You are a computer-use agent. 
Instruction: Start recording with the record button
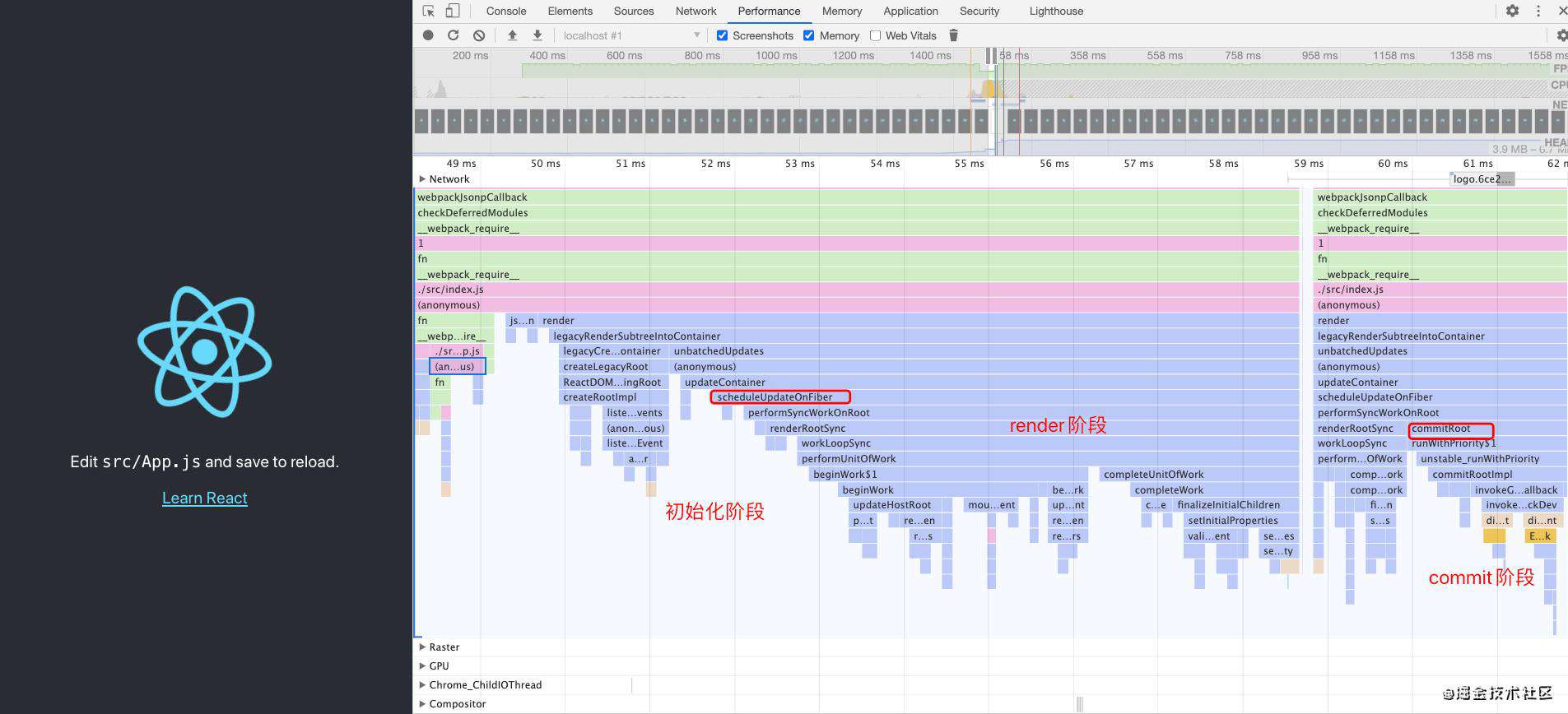tap(428, 35)
